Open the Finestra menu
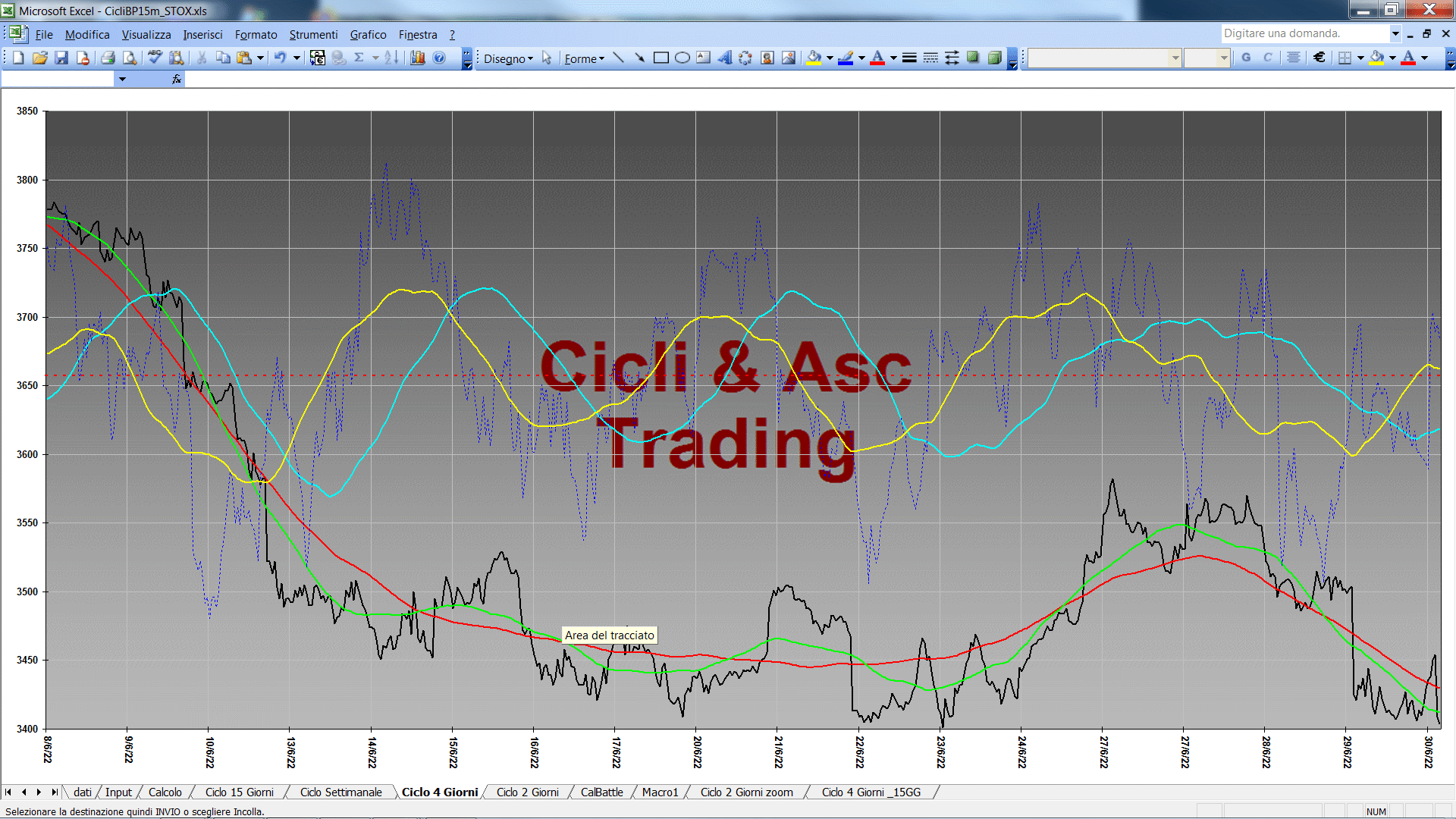The image size is (1456, 819). [x=418, y=35]
